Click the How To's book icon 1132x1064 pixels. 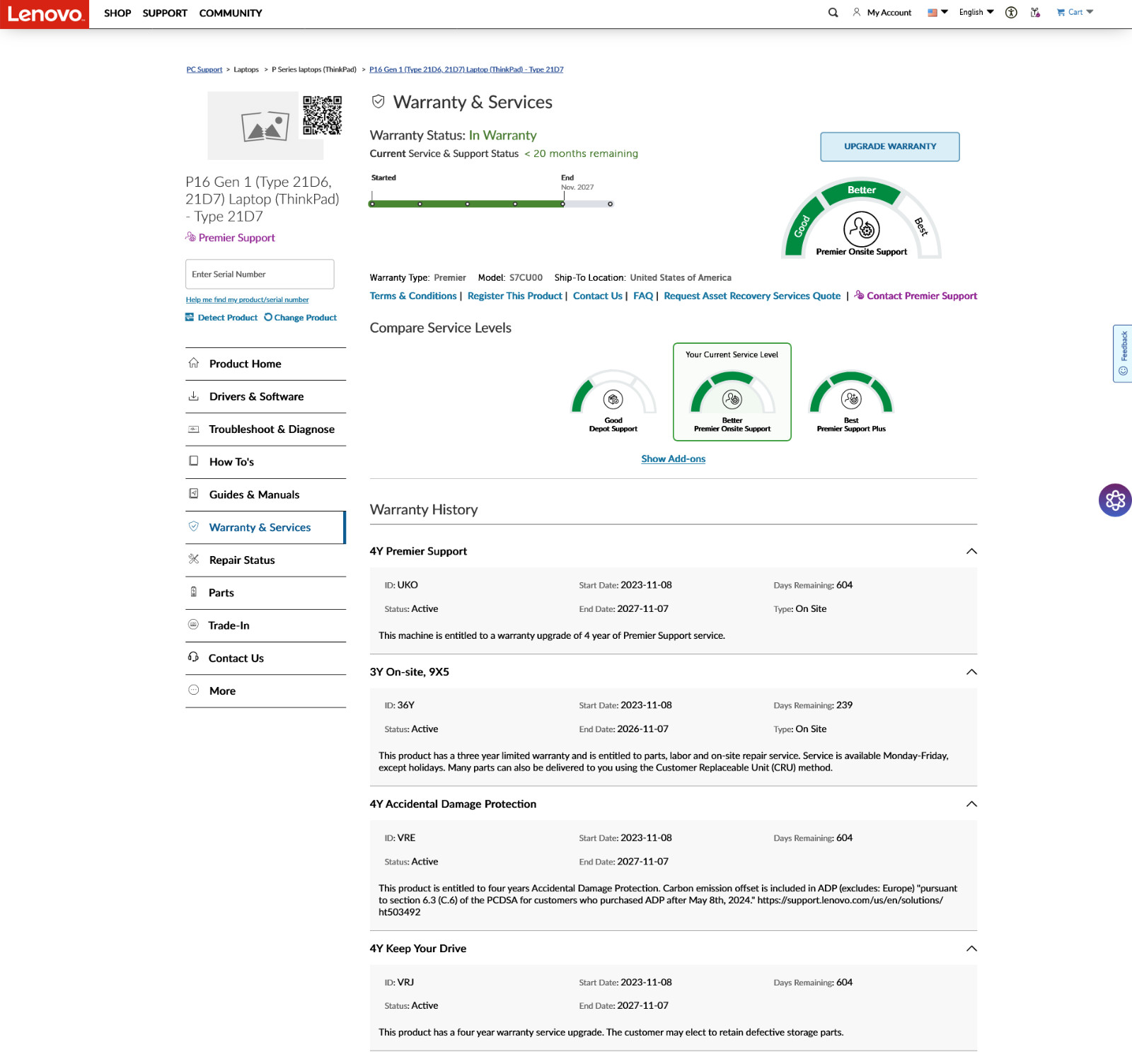click(194, 461)
